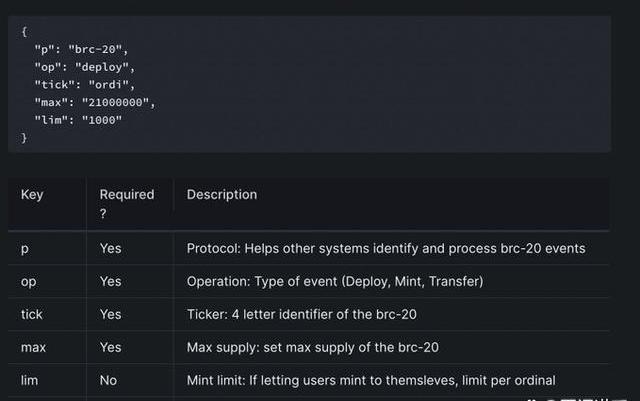Select the "op" key cell in the table
Image resolution: width=640 pixels, height=401 pixels.
tap(29, 282)
